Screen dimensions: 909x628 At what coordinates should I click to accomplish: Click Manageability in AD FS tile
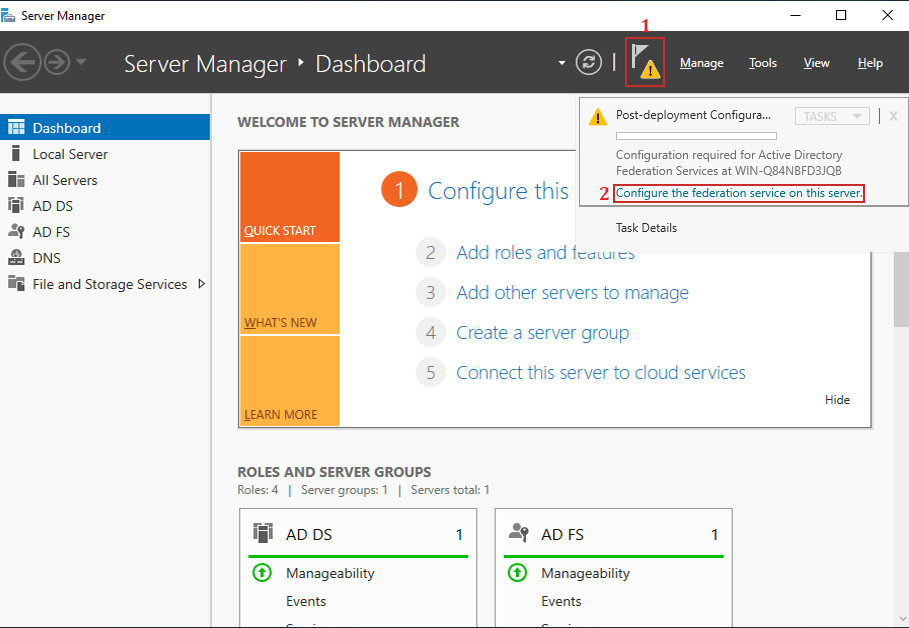pyautogui.click(x=586, y=573)
